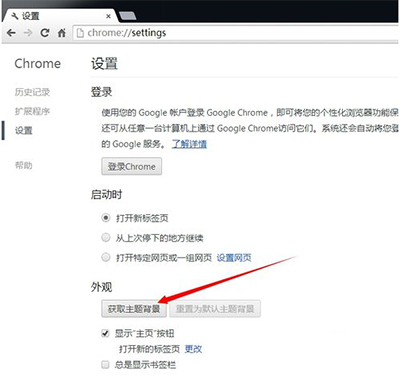The width and height of the screenshot is (400, 392).
Task: Click the forward navigation arrow
Action: pyautogui.click(x=28, y=33)
